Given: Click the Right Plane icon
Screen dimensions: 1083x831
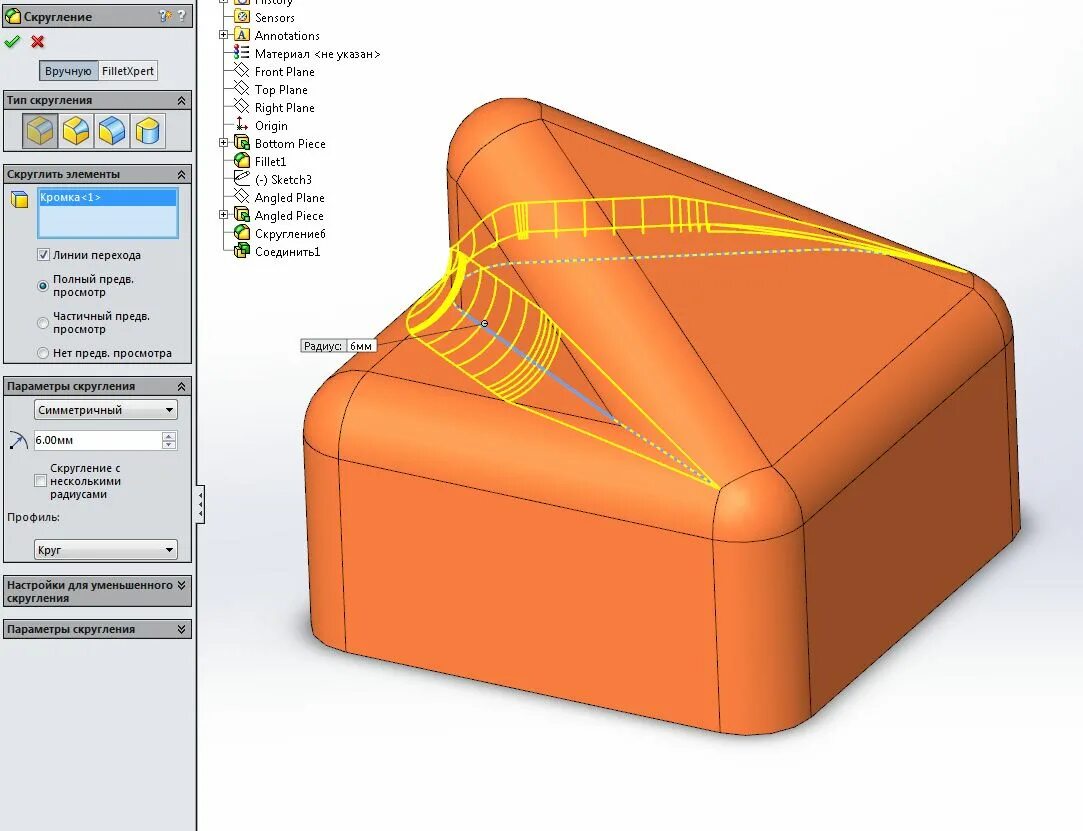Looking at the screenshot, I should point(241,106).
